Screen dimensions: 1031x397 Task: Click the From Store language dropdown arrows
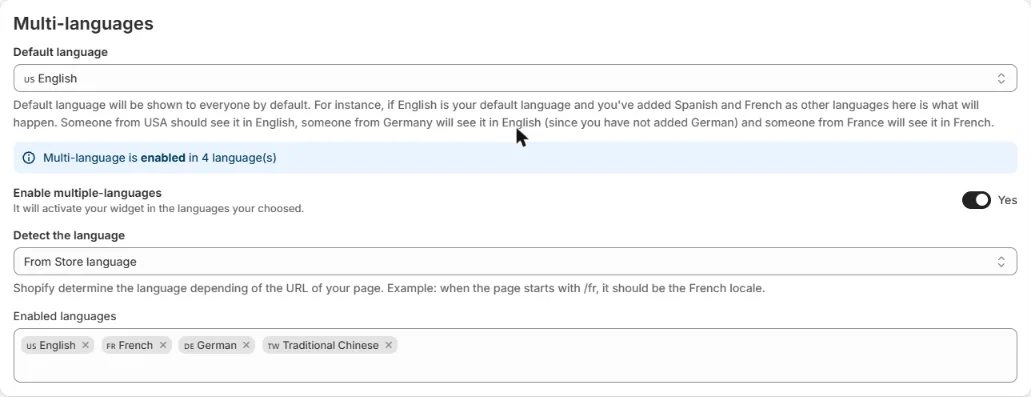[1001, 262]
